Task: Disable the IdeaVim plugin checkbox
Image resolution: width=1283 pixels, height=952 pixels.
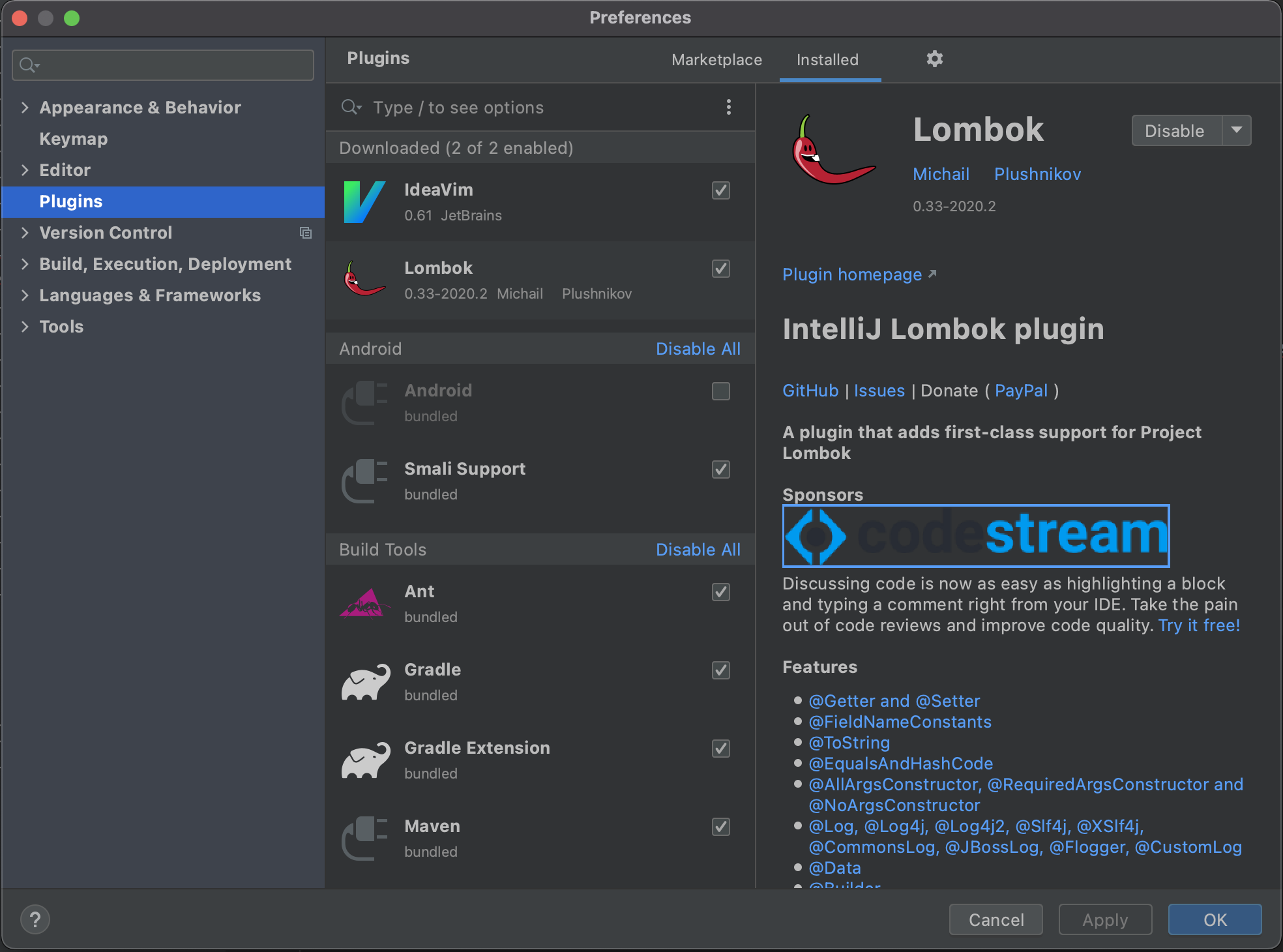Action: coord(720,190)
